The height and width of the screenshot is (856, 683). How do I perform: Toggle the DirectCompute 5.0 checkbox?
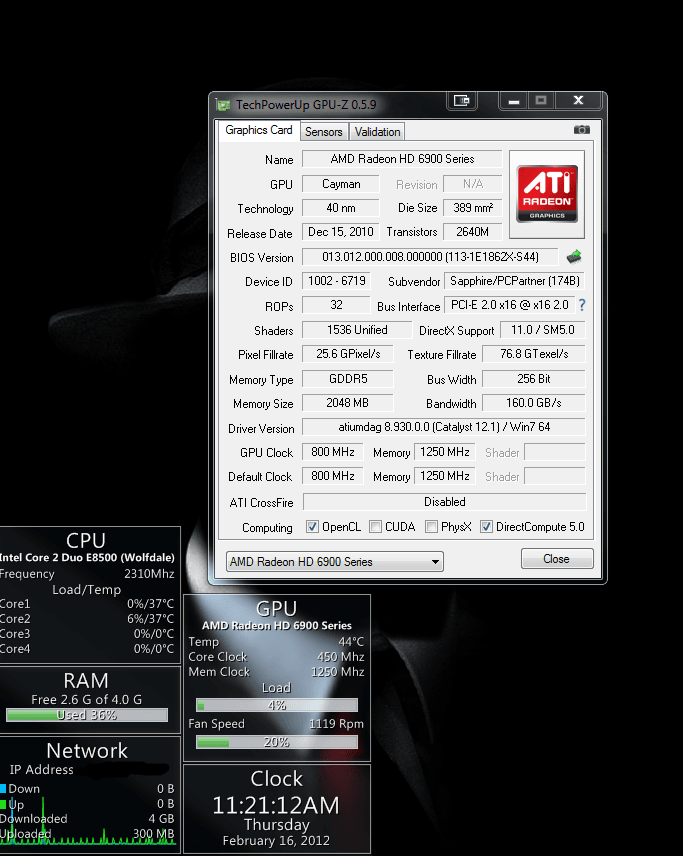486,527
